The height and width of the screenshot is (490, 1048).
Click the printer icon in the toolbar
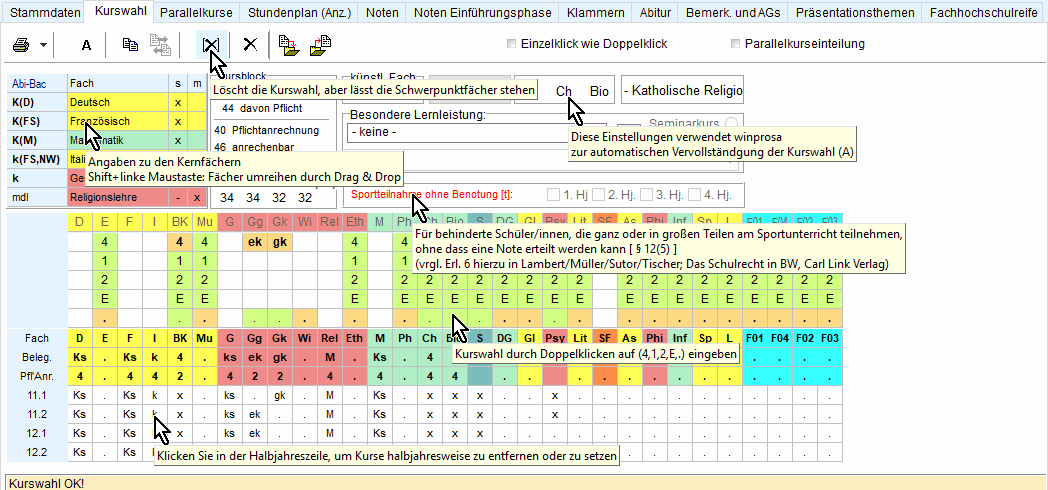[21, 45]
